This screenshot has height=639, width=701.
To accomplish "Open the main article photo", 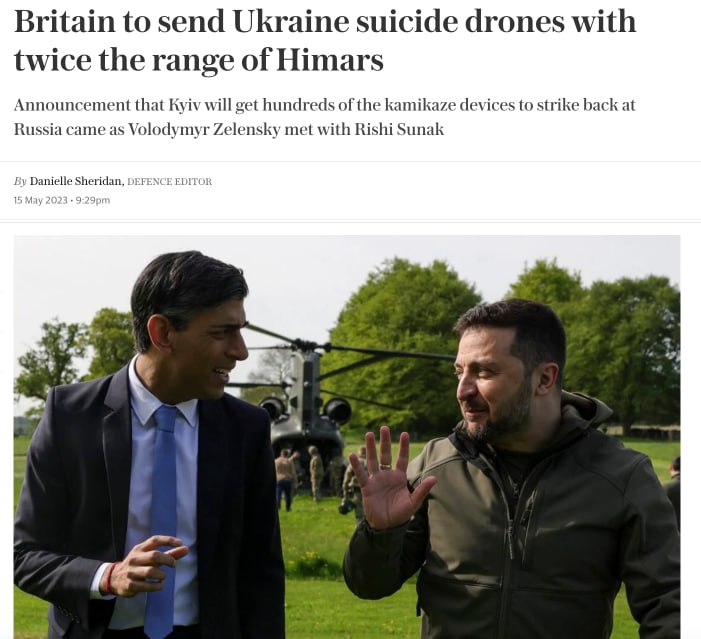I will (x=347, y=437).
